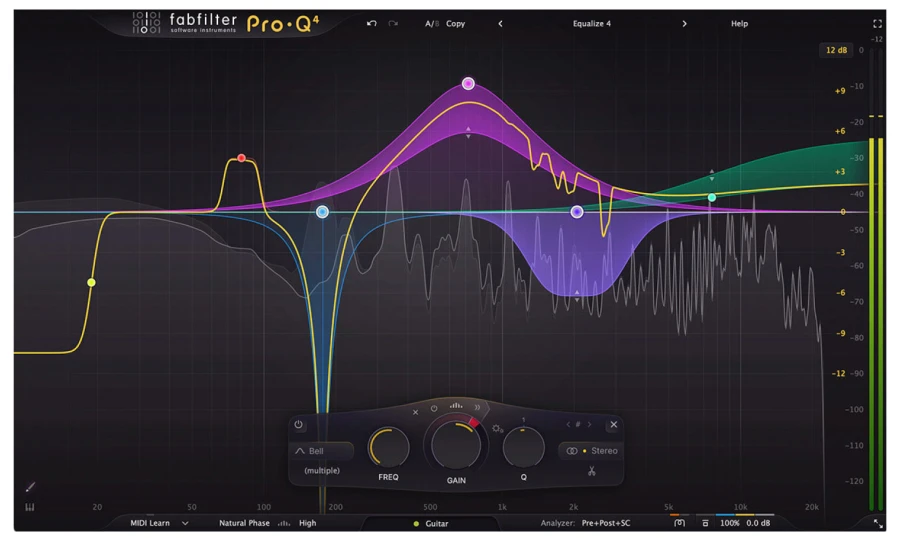The width and height of the screenshot is (900, 541).
Task: Open the MIDI Learn dropdown arrow
Action: 185,523
